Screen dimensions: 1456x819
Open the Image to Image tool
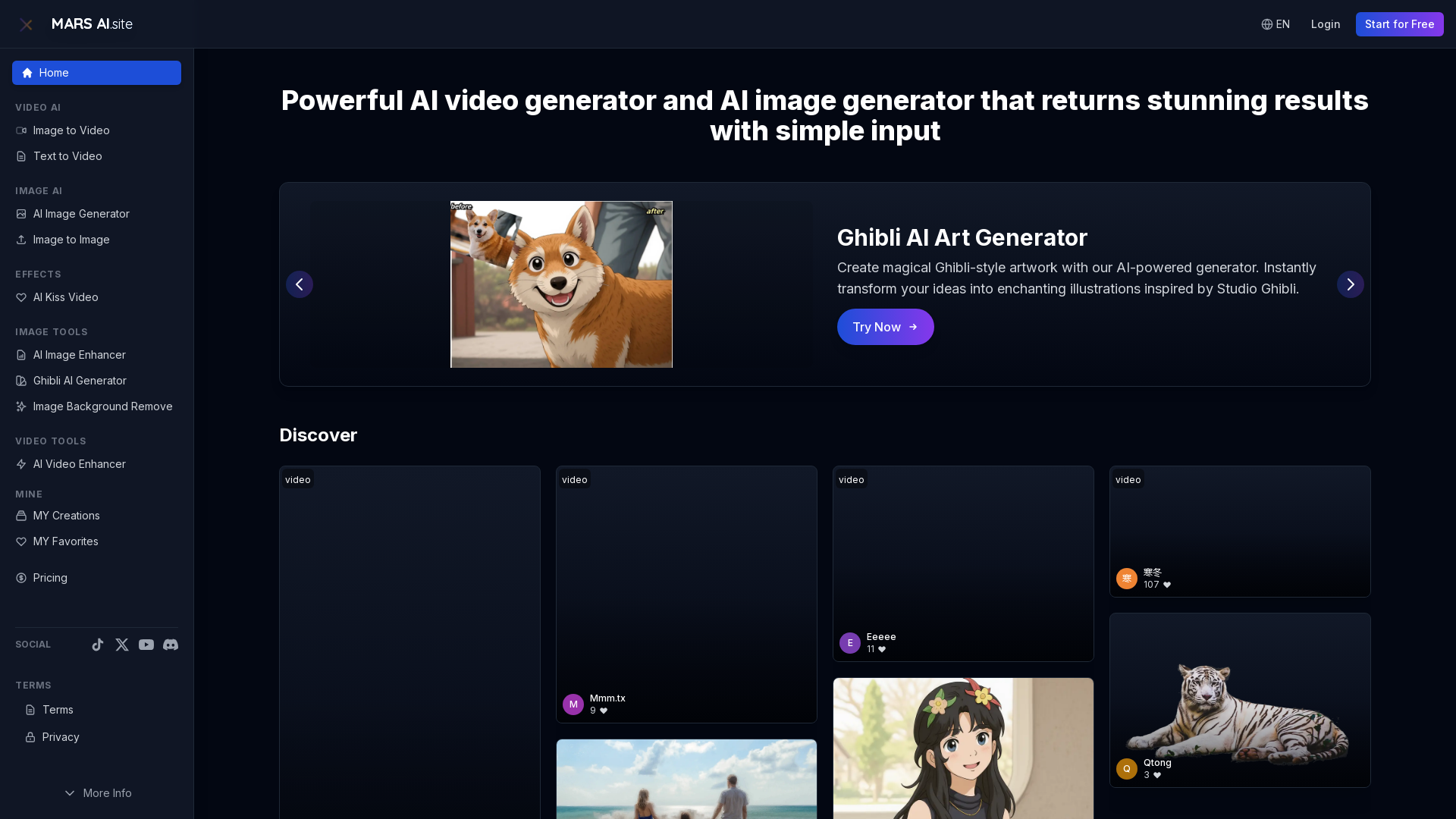point(71,240)
